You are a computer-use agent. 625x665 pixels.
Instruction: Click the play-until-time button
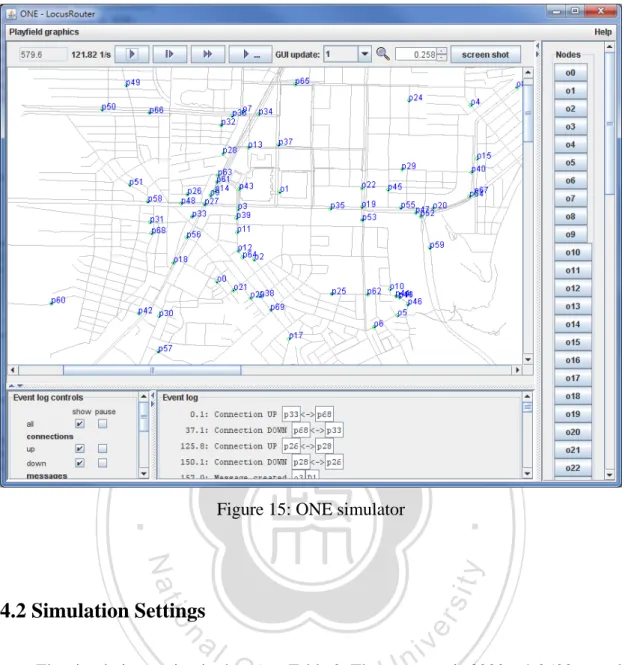tap(250, 54)
